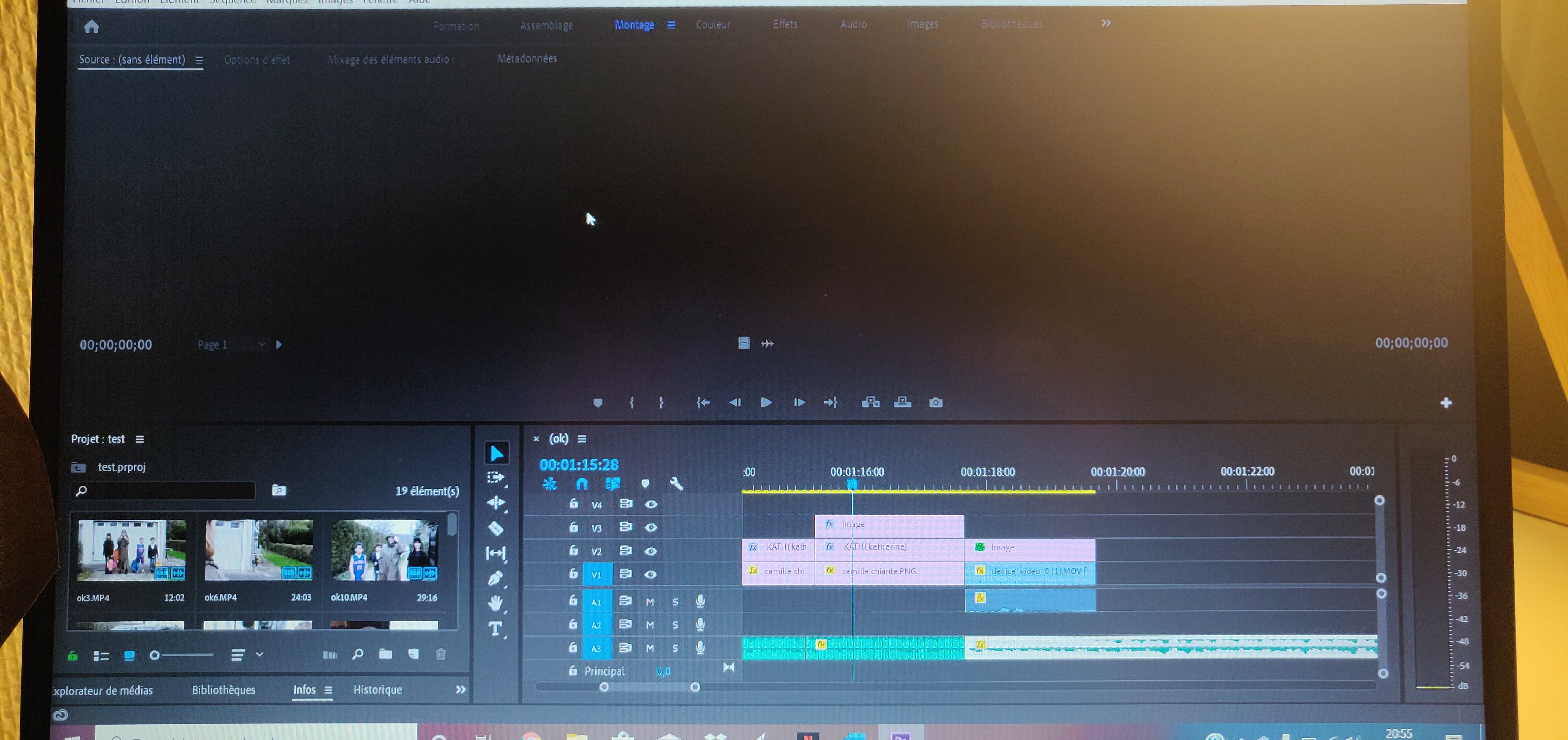
Task: Enable voice-over record on A3
Action: [x=700, y=648]
